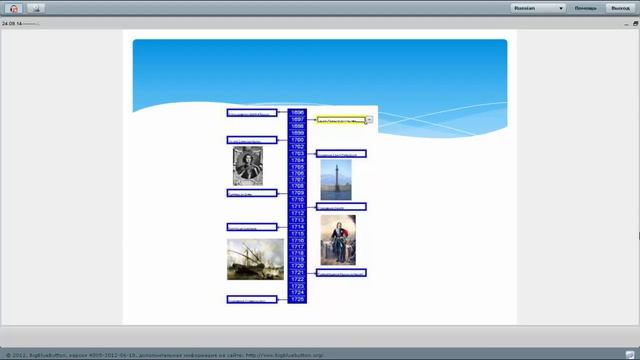Click year 1707 on the timeline
This screenshot has height=360, width=640.
298,180
